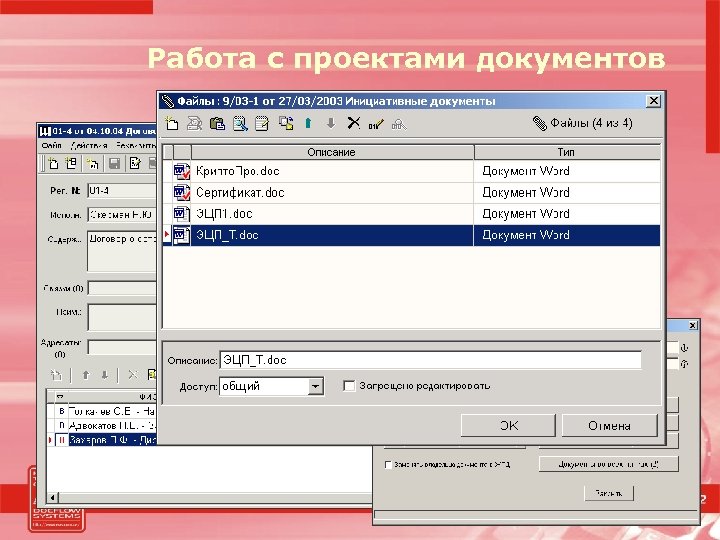Click the OK button
Screen dimensions: 720x540
pyautogui.click(x=508, y=426)
